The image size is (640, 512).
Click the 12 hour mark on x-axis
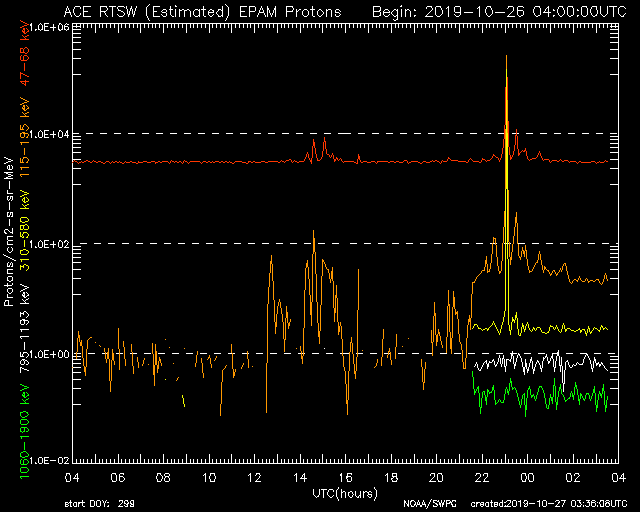pos(254,478)
